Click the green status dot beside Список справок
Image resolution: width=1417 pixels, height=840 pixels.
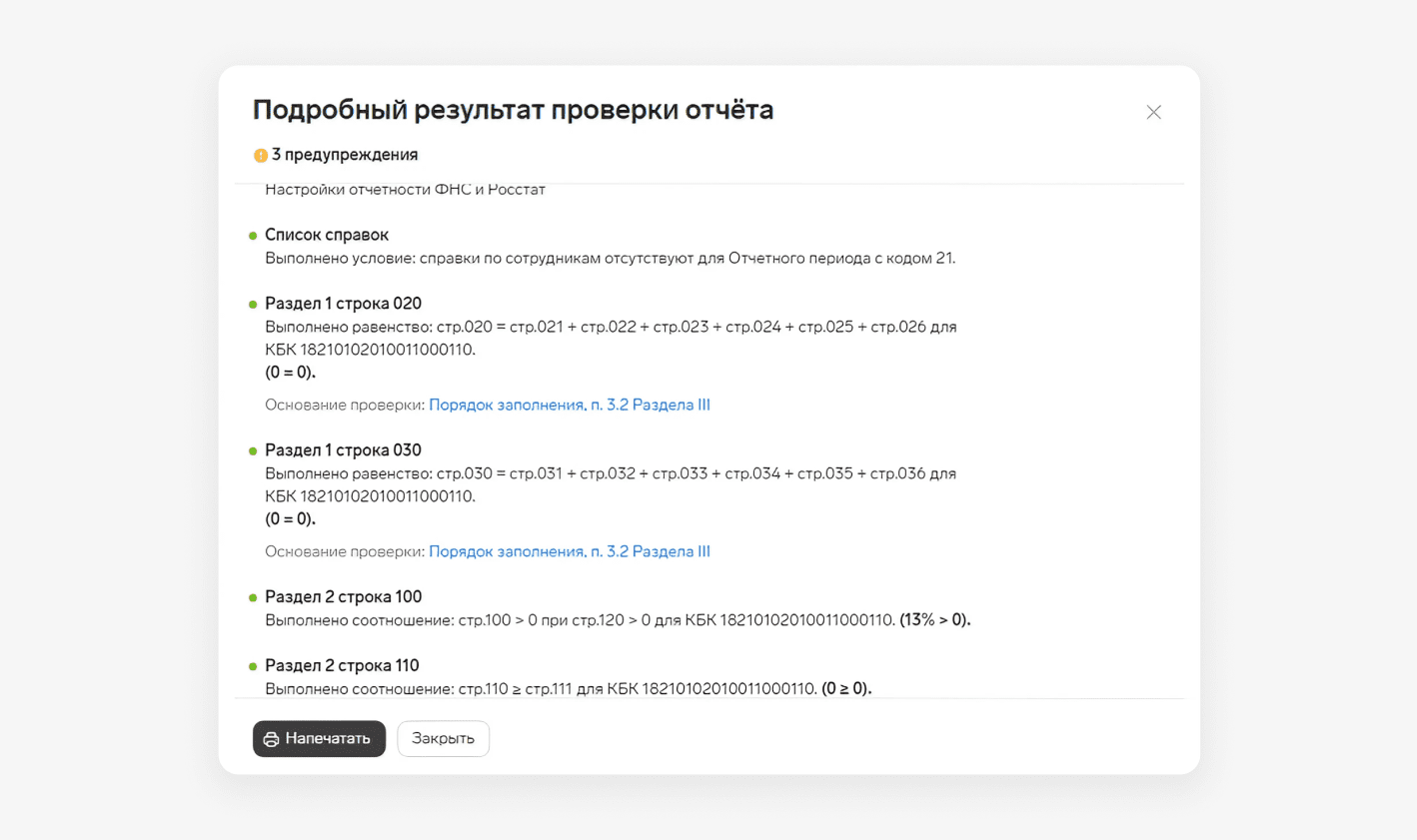[x=253, y=236]
